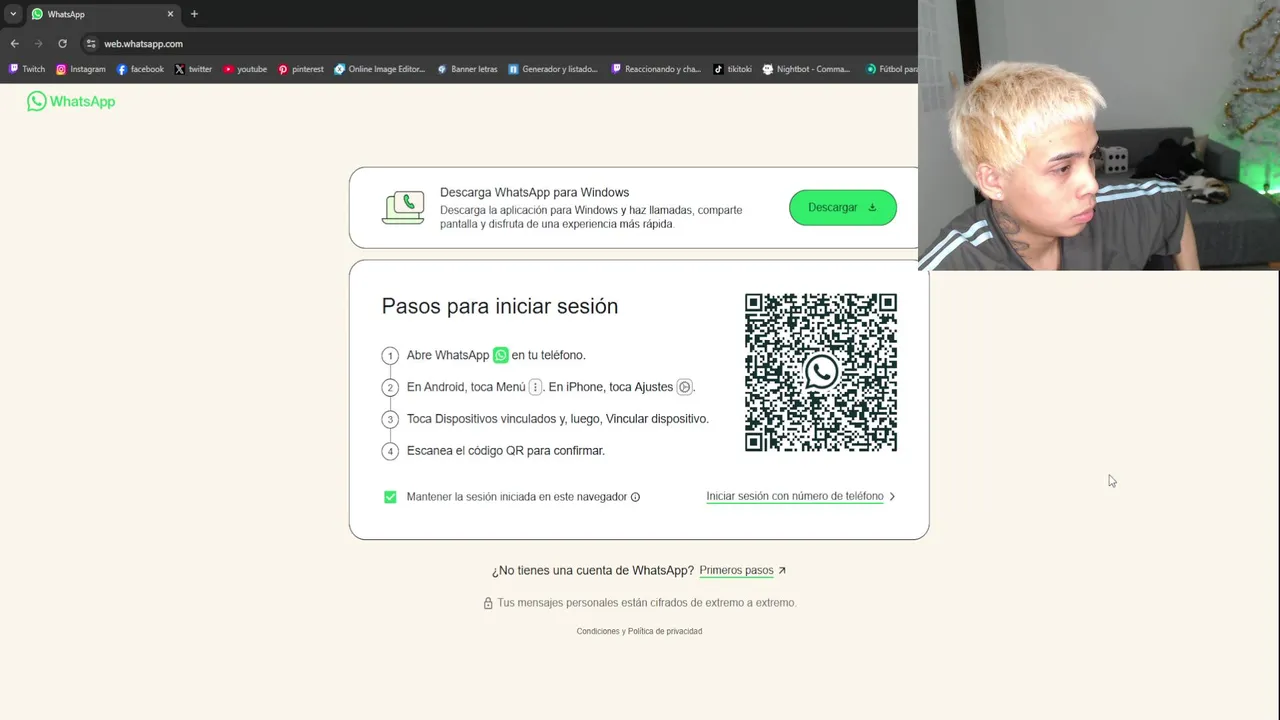This screenshot has height=720, width=1280.
Task: Click the info icon beside Mantener la sesión
Action: pos(635,497)
